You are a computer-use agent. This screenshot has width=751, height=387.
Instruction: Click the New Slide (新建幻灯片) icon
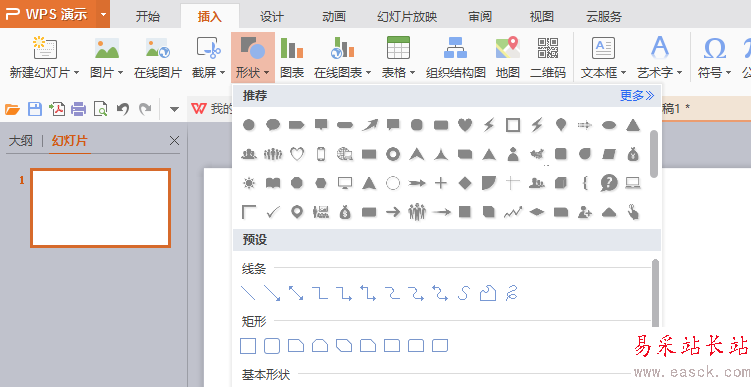(x=45, y=48)
